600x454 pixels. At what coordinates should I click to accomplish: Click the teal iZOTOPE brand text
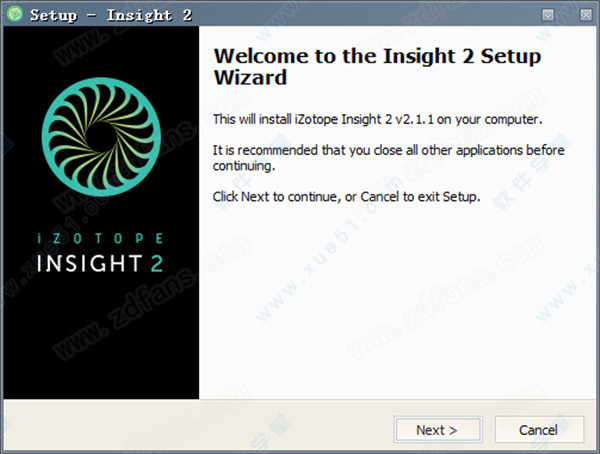(x=100, y=238)
